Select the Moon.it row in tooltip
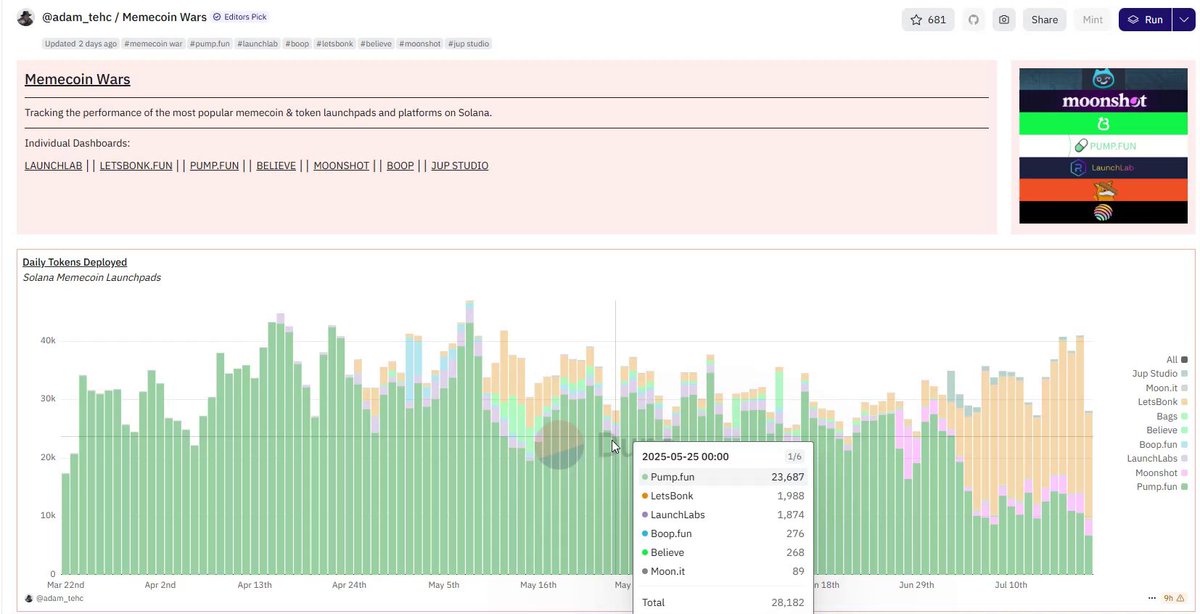1200x614 pixels. click(723, 571)
